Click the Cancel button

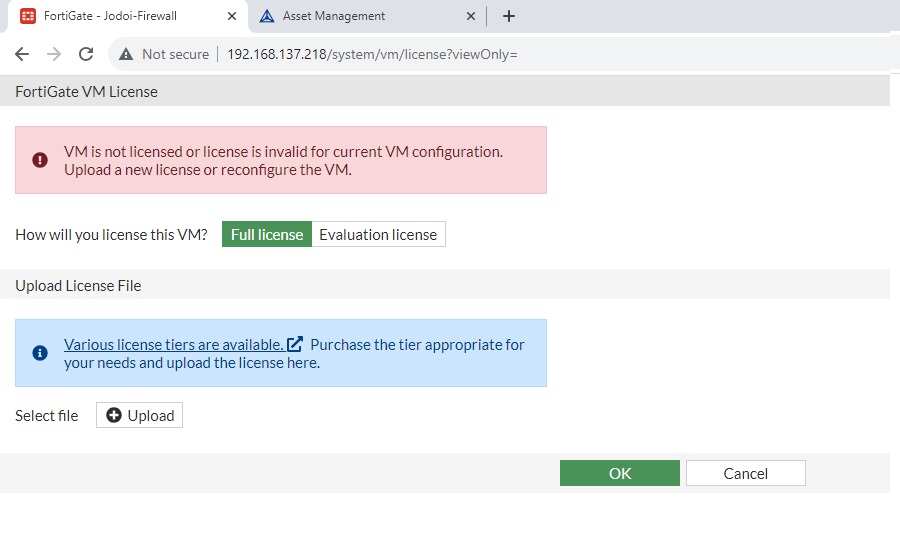745,473
